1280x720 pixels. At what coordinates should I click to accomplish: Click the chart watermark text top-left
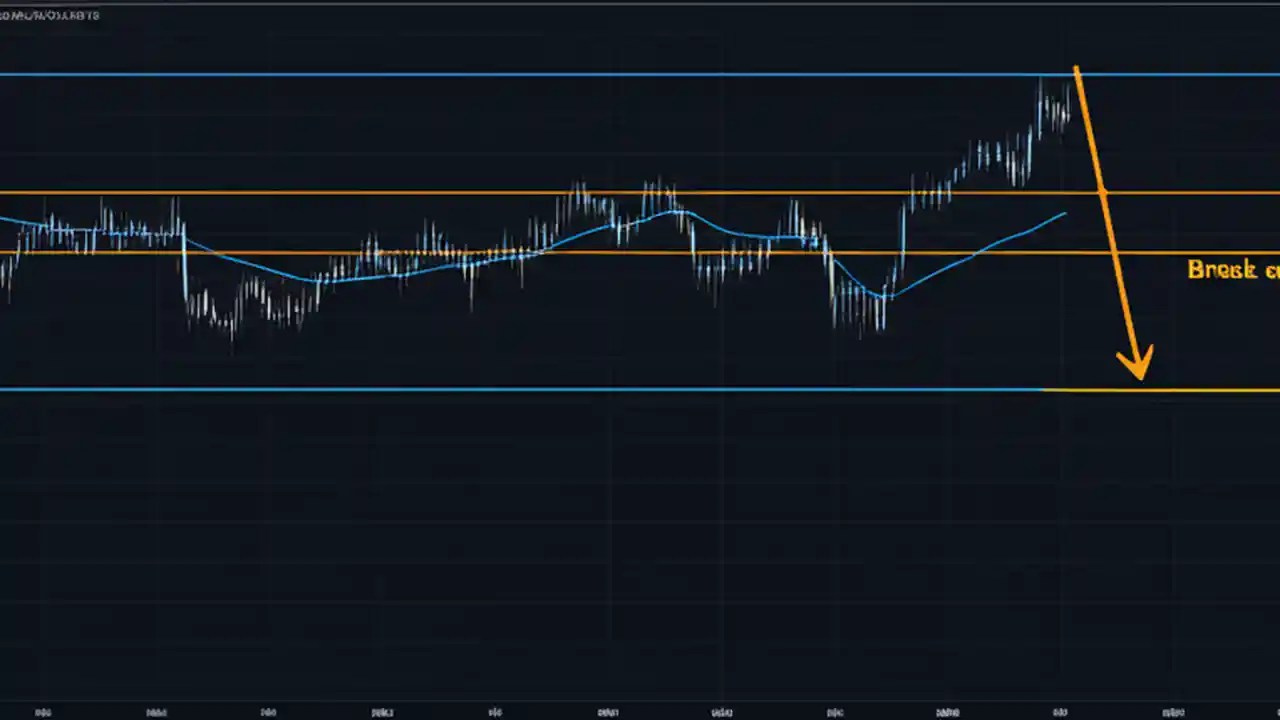(x=50, y=15)
